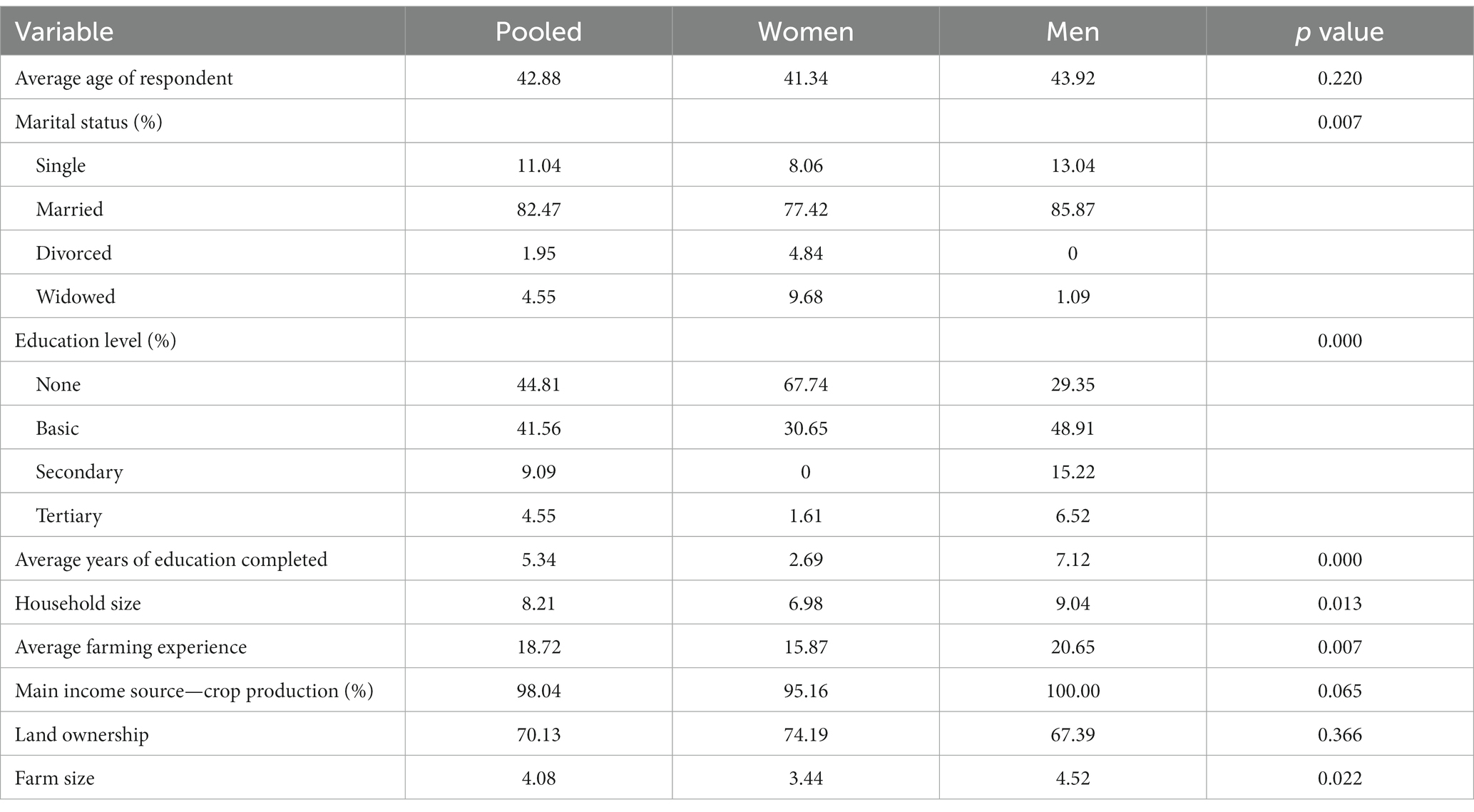Select the Secondary row label
The image size is (1474, 812).
click(79, 472)
